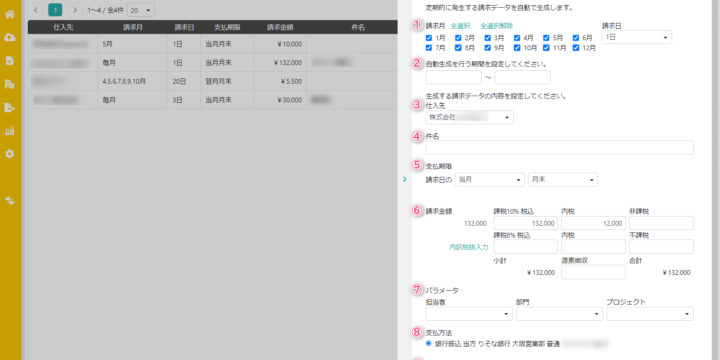Click the ¥10,000 amount cell
The image size is (720, 360).
point(280,44)
